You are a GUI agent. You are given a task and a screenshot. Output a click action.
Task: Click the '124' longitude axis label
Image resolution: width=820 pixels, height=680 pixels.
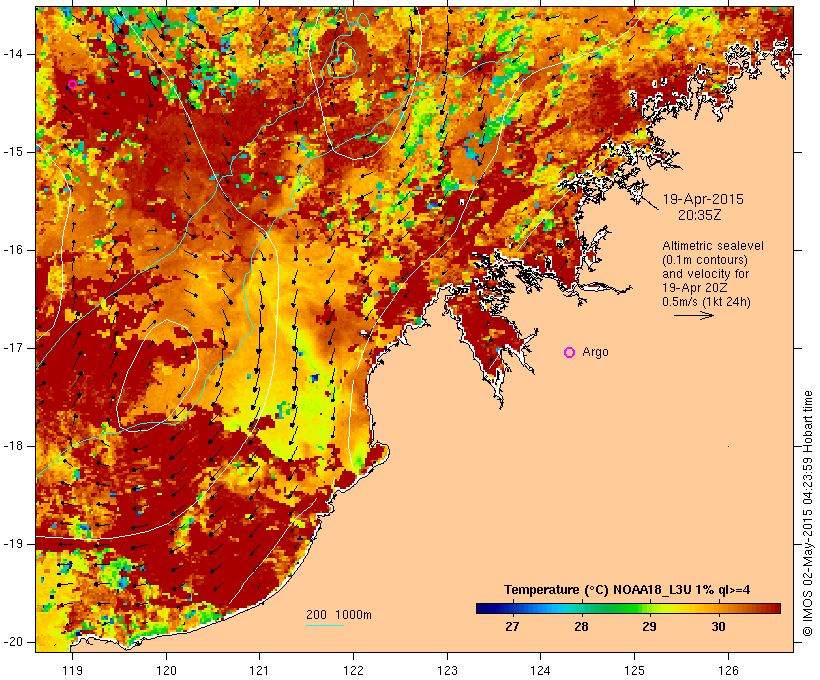coord(540,670)
